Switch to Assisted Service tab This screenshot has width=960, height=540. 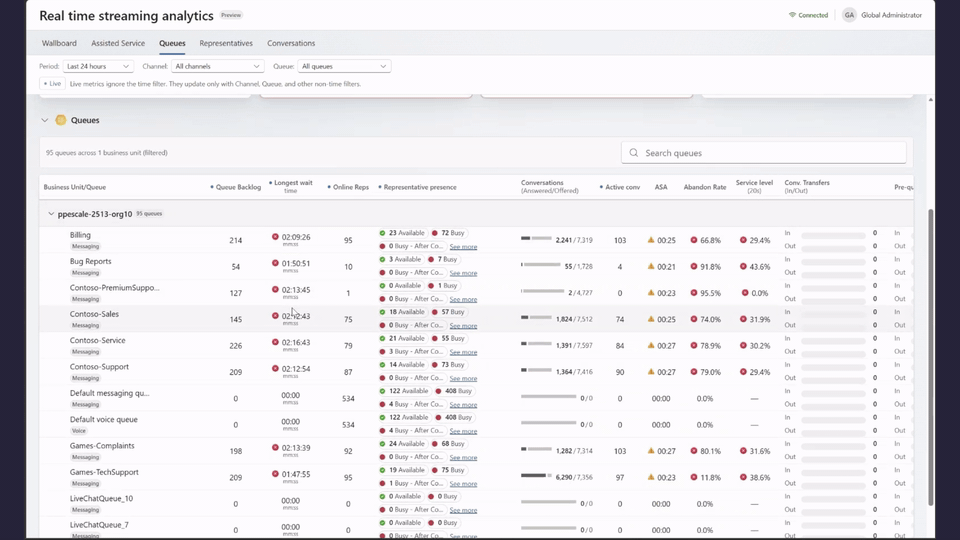[118, 43]
